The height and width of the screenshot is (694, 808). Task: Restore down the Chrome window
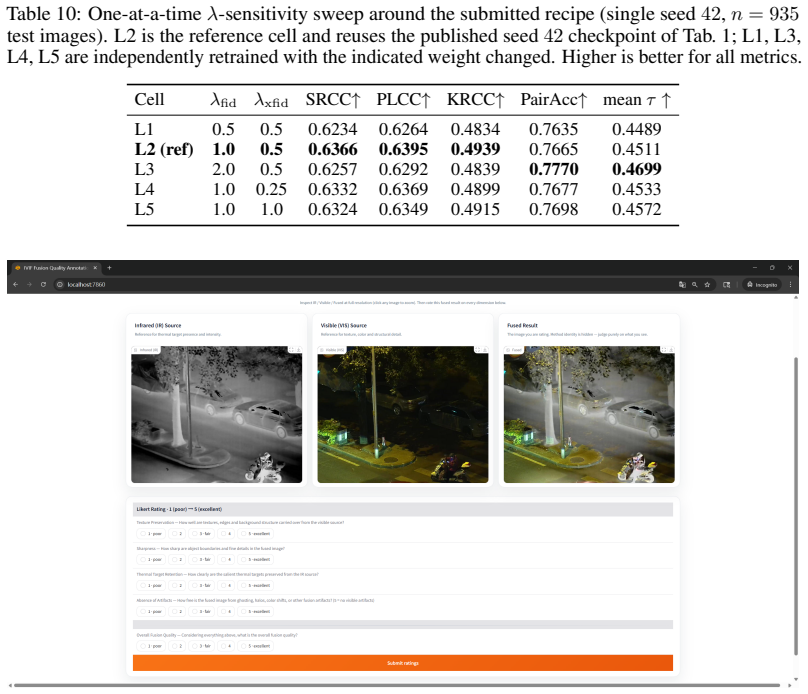coord(772,268)
